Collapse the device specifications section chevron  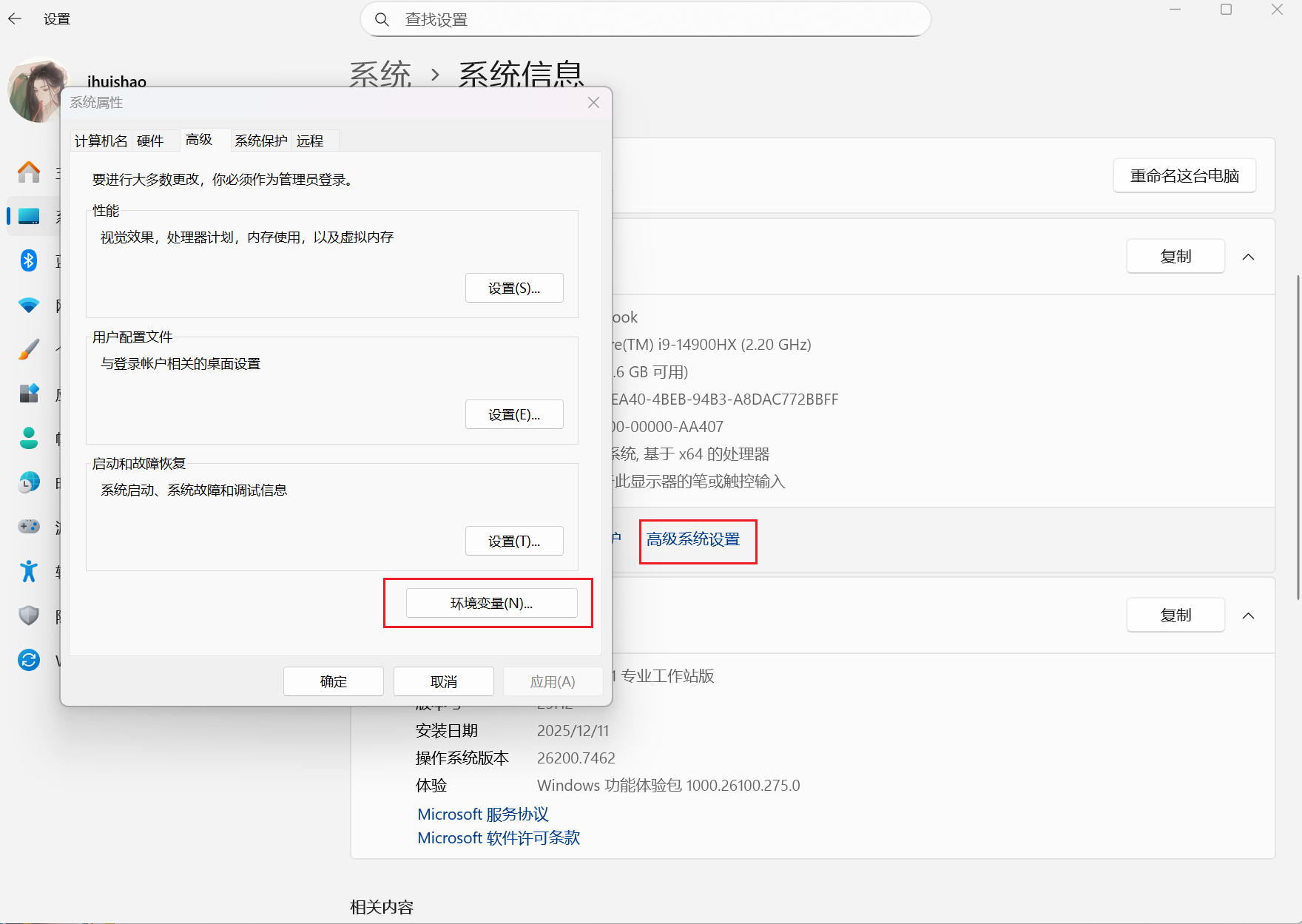point(1248,257)
